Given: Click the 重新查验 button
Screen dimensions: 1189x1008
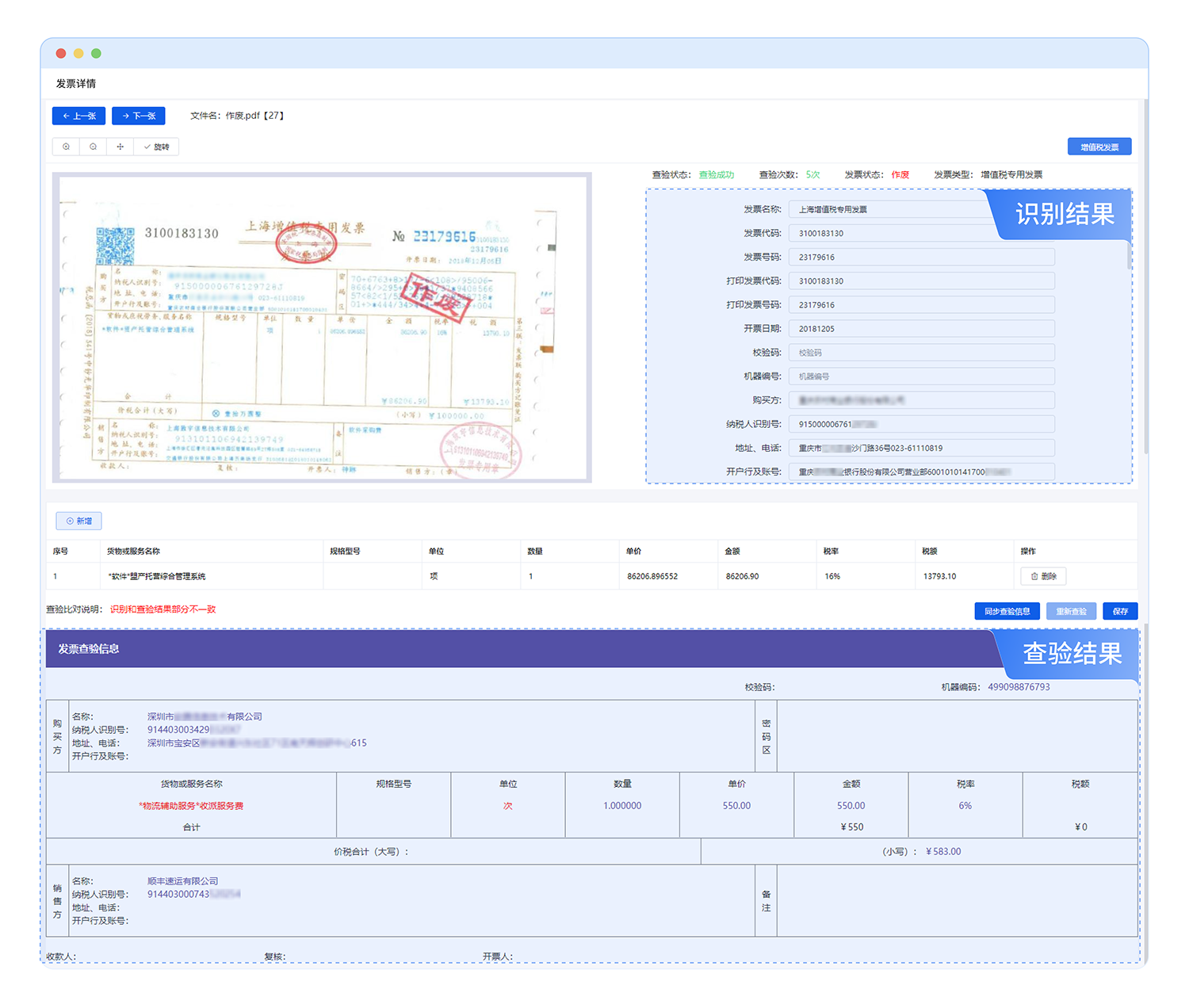Looking at the screenshot, I should click(1071, 611).
